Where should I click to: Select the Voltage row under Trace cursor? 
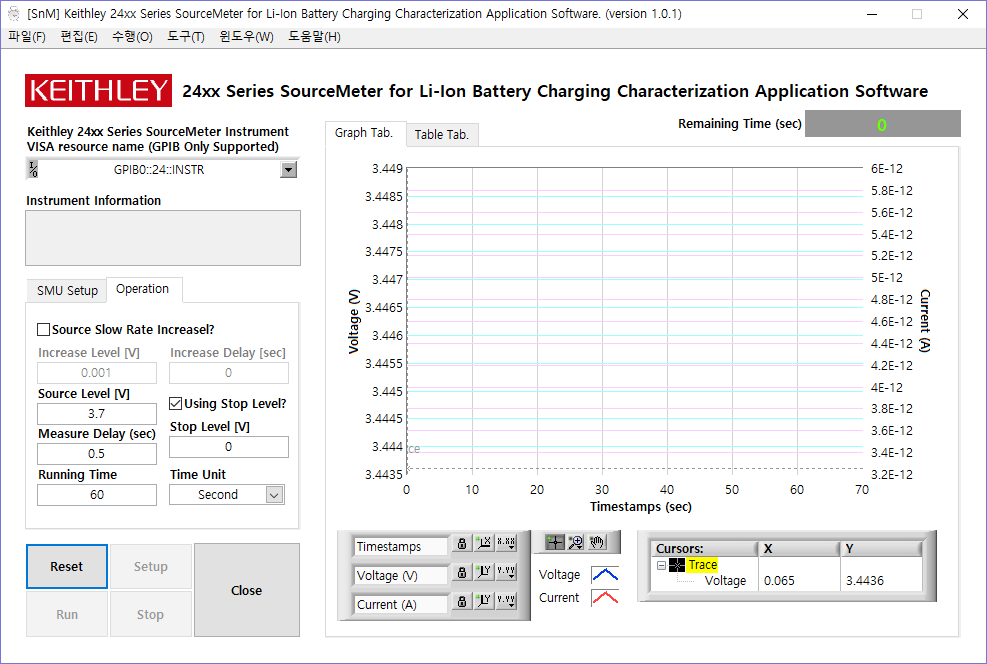(725, 581)
